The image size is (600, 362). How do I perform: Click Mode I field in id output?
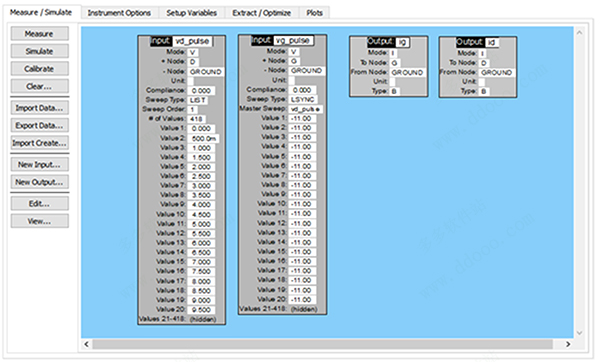pyautogui.click(x=484, y=53)
